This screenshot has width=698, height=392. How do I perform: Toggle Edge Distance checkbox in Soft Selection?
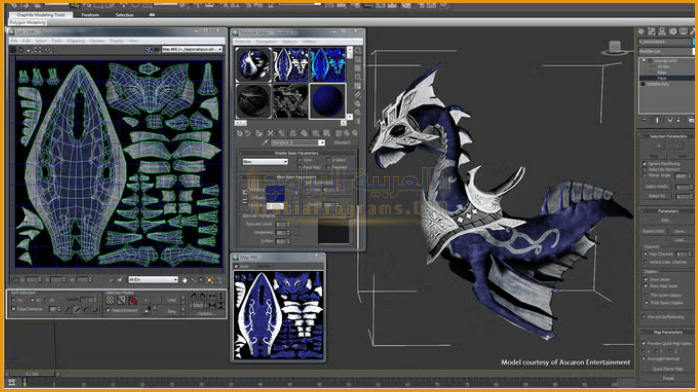[x=14, y=309]
